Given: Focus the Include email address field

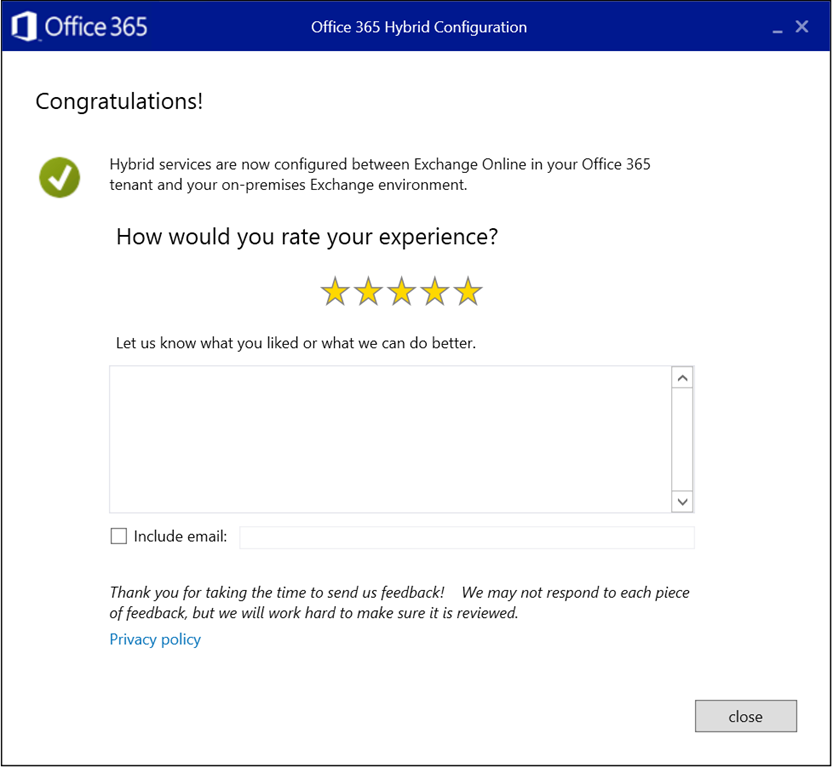Looking at the screenshot, I should click(x=467, y=537).
